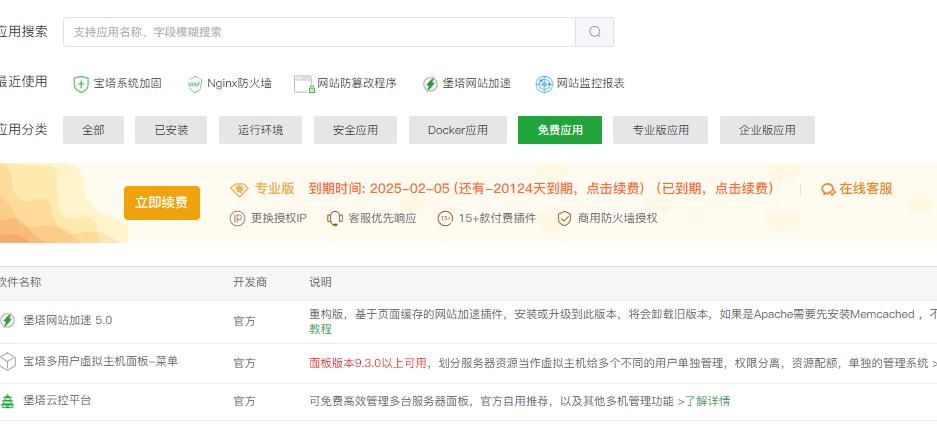
Task: Click the 专业版 label in banner
Action: (x=275, y=189)
